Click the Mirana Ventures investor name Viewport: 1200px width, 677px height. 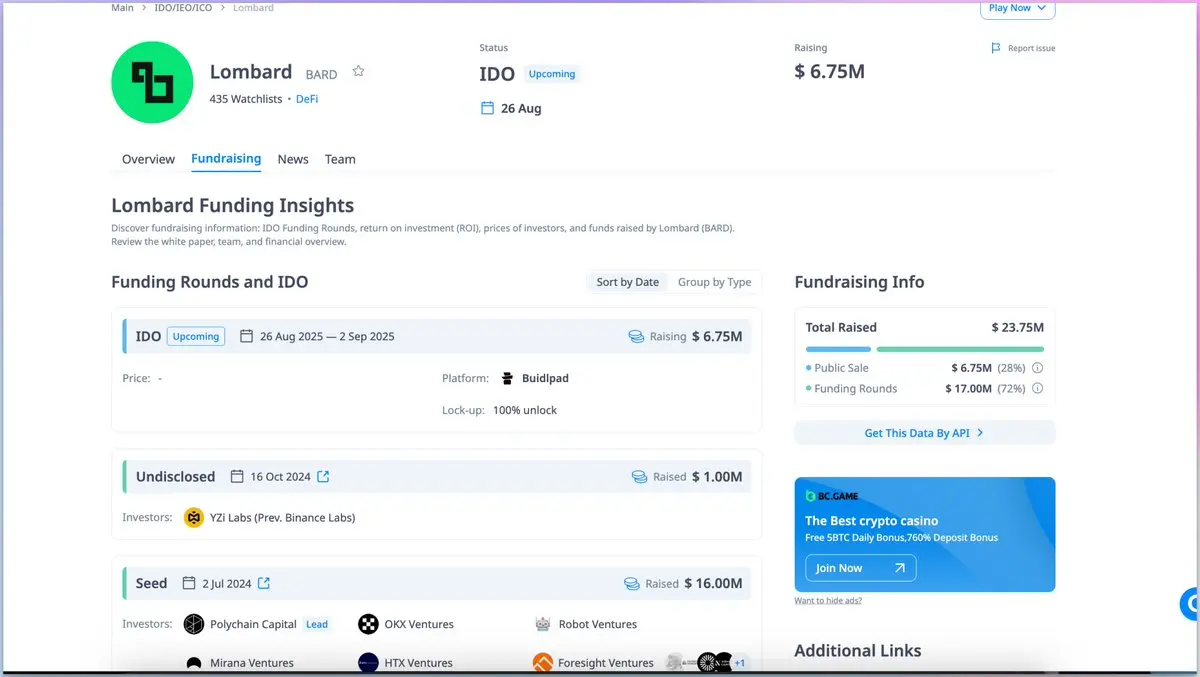click(x=252, y=663)
